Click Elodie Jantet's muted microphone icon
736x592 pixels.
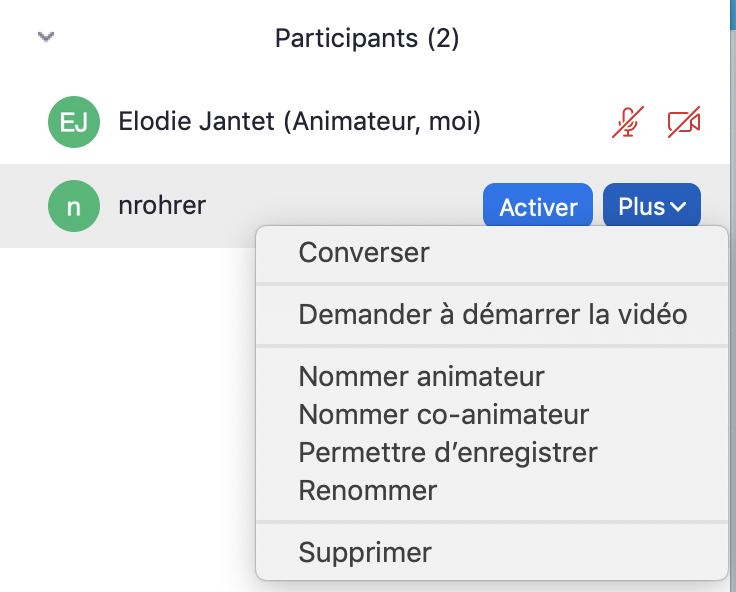[627, 123]
